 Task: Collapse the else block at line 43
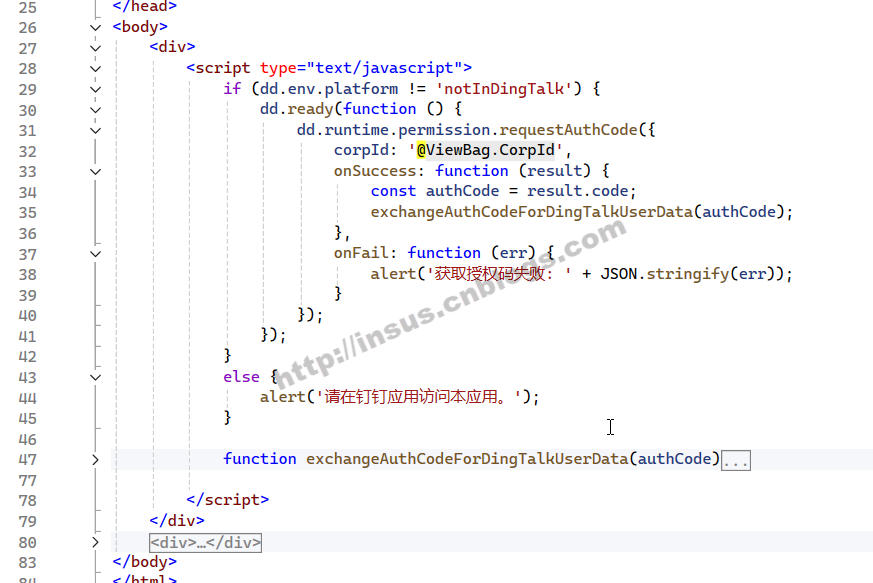(x=95, y=377)
